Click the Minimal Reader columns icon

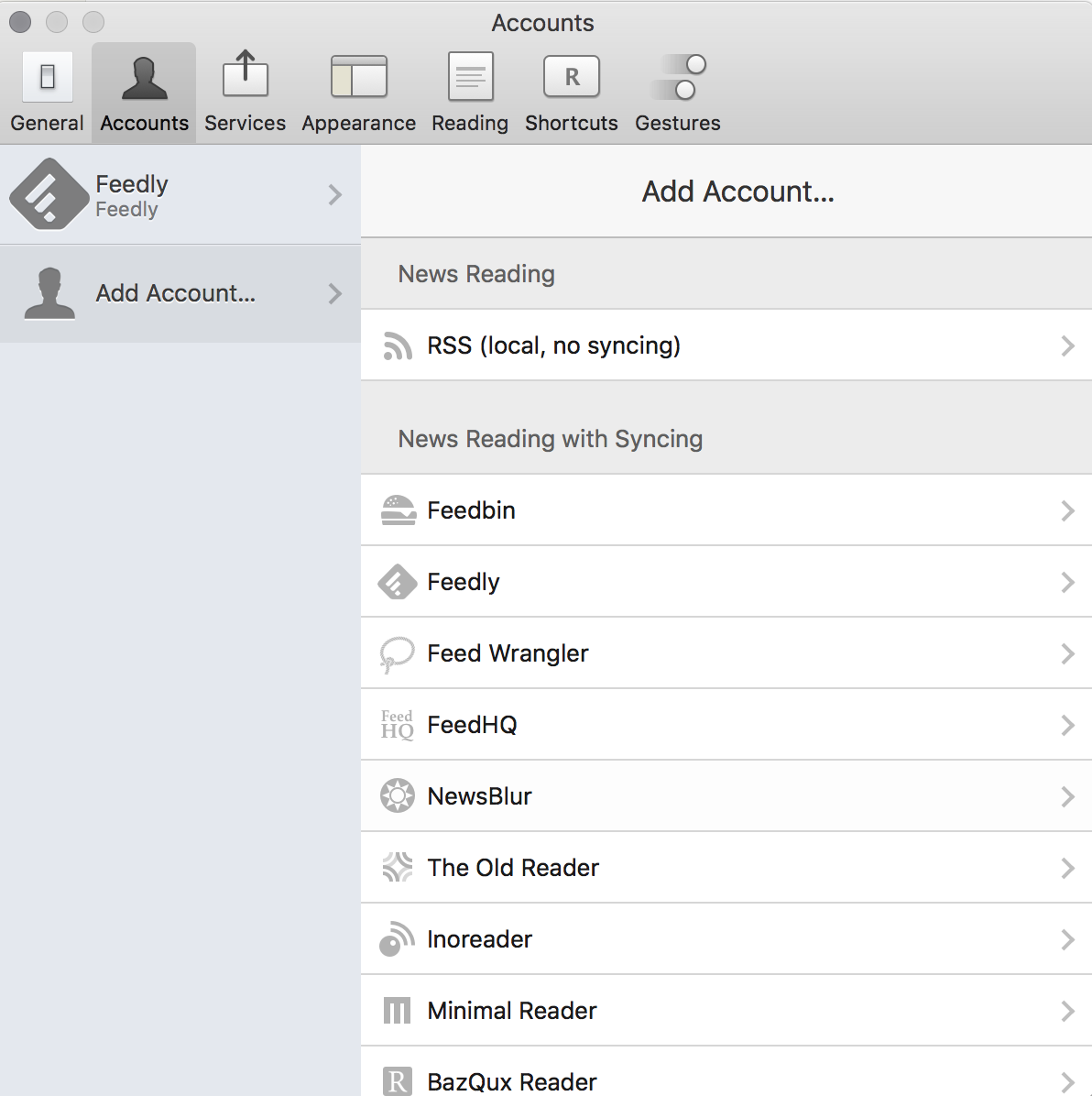[x=397, y=1011]
